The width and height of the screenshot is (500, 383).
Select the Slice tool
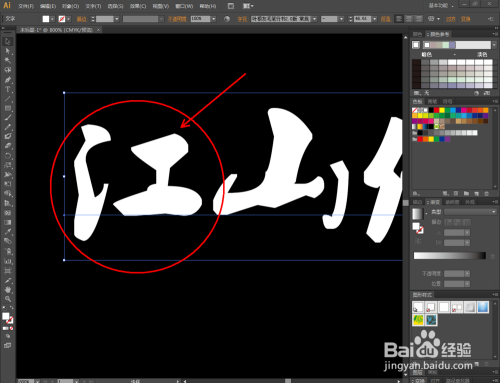[8, 280]
